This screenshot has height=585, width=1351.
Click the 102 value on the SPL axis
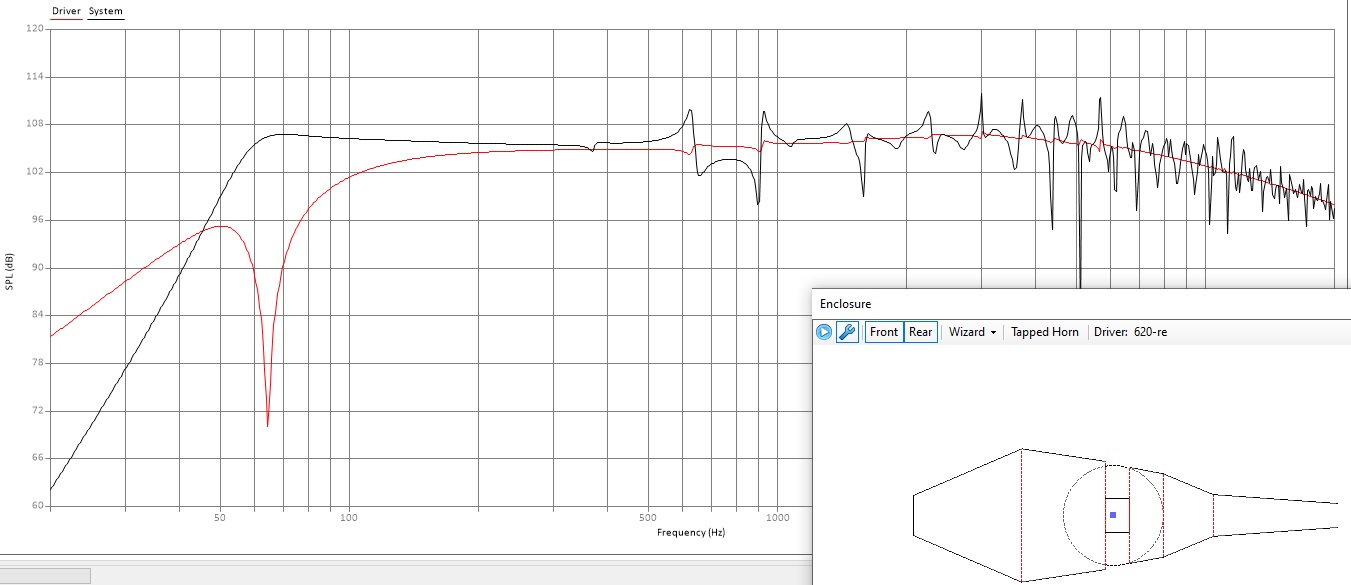[35, 172]
